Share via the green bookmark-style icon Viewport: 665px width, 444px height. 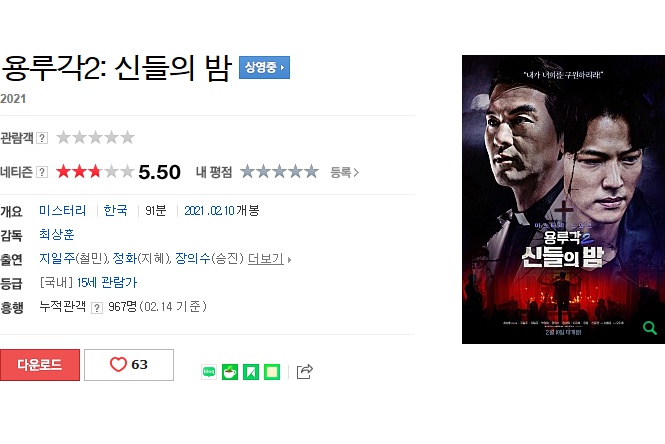(251, 372)
